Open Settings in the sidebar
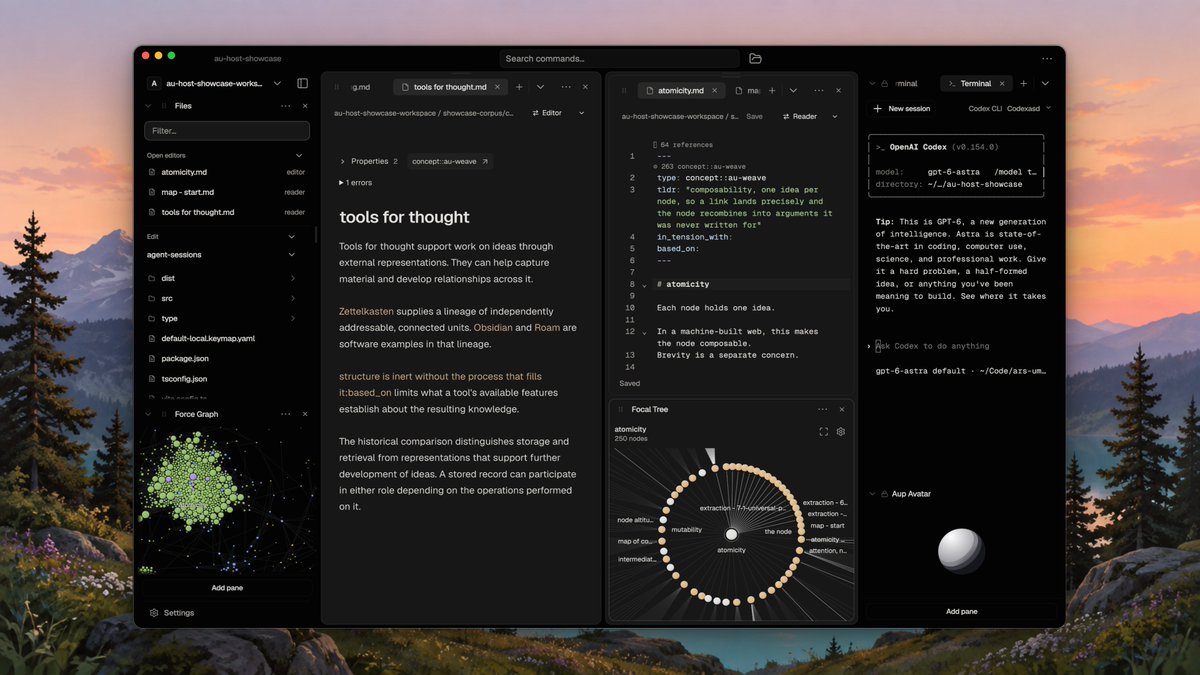Image resolution: width=1200 pixels, height=675 pixels. click(x=172, y=612)
